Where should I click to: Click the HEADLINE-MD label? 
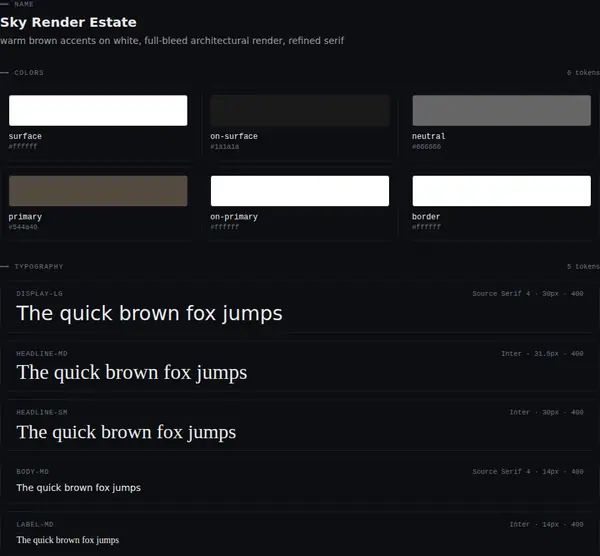42,354
